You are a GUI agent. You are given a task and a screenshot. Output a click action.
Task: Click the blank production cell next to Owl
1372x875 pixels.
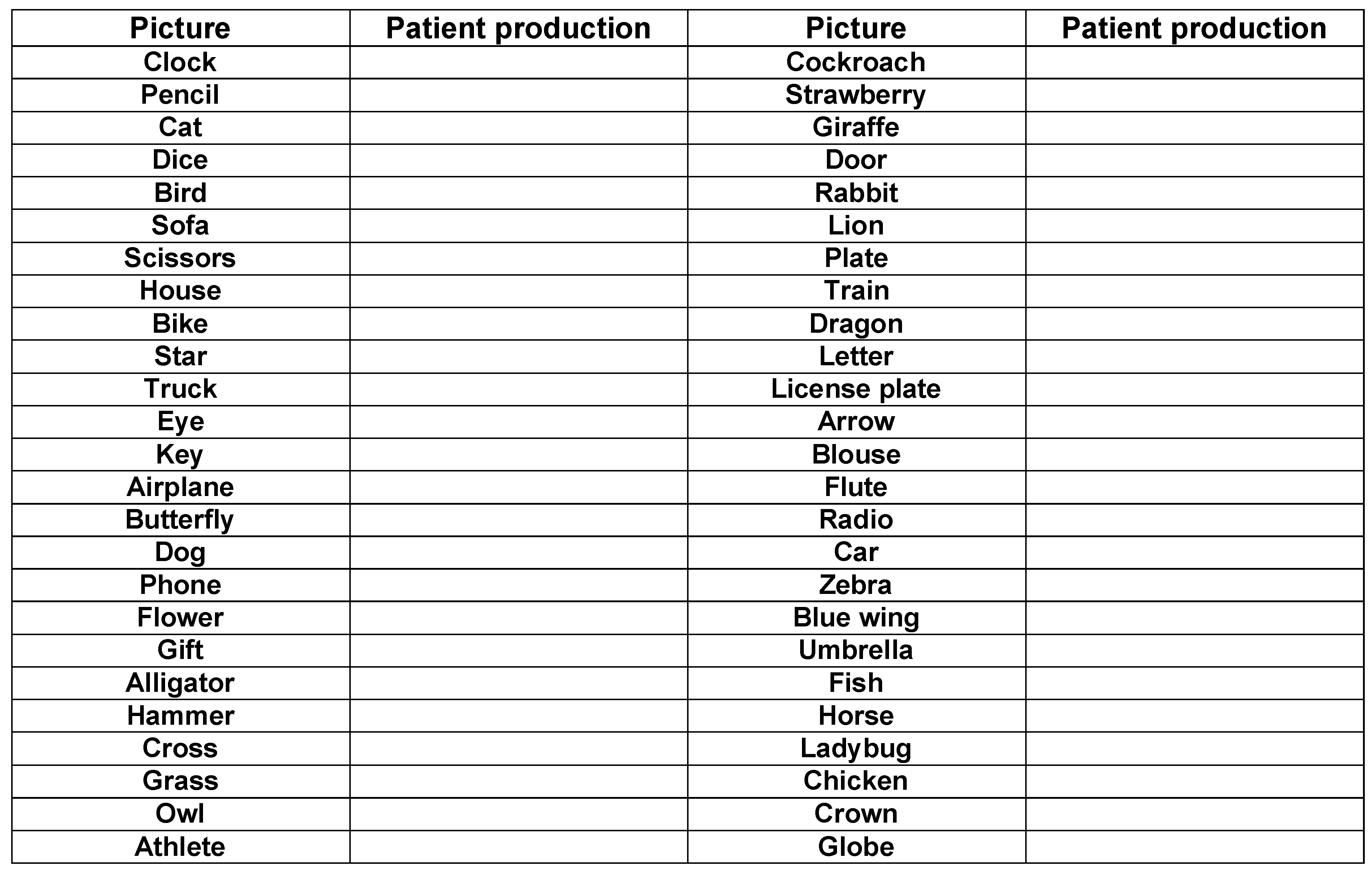coord(518,814)
